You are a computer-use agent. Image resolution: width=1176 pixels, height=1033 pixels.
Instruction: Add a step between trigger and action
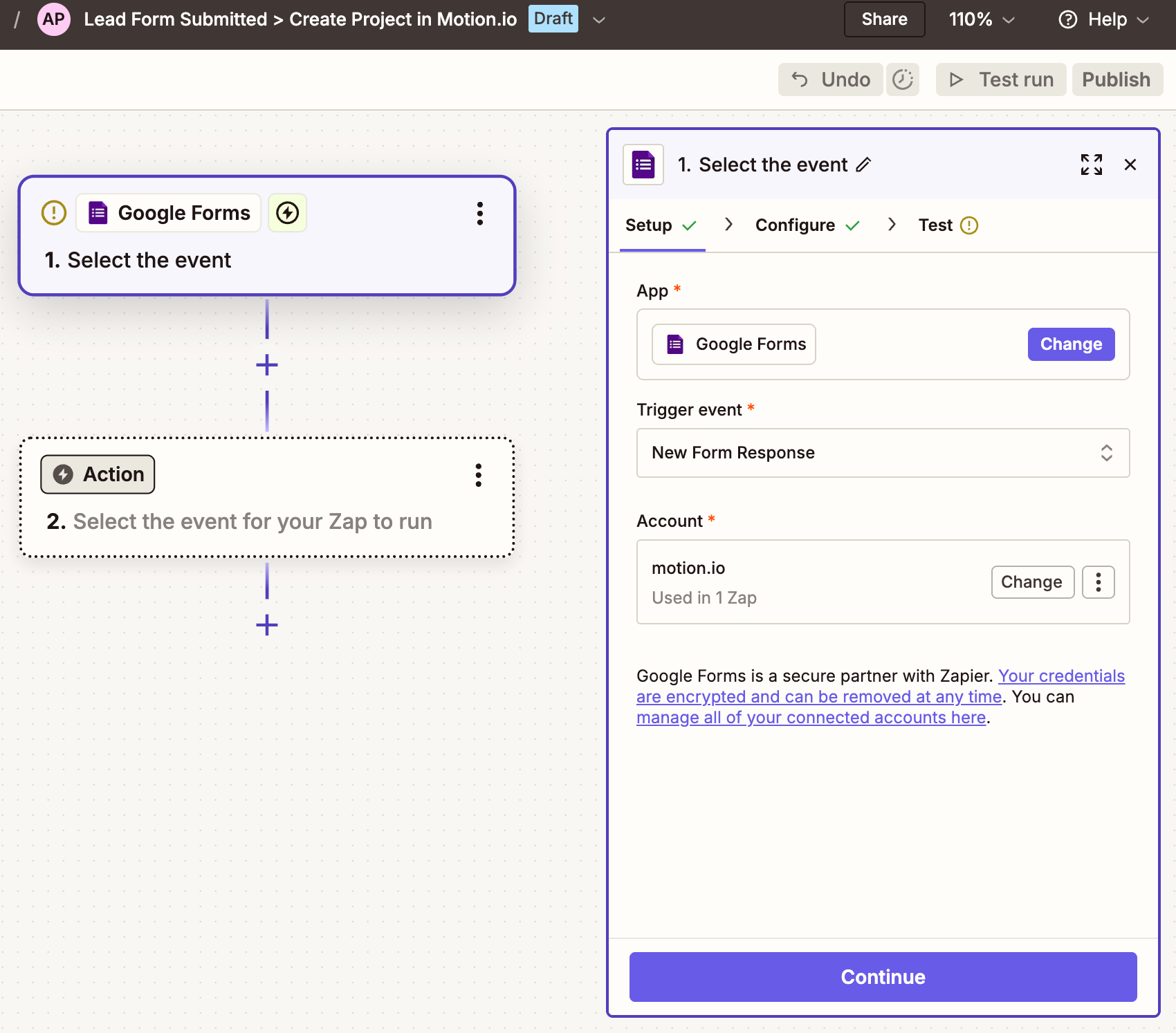click(x=267, y=365)
